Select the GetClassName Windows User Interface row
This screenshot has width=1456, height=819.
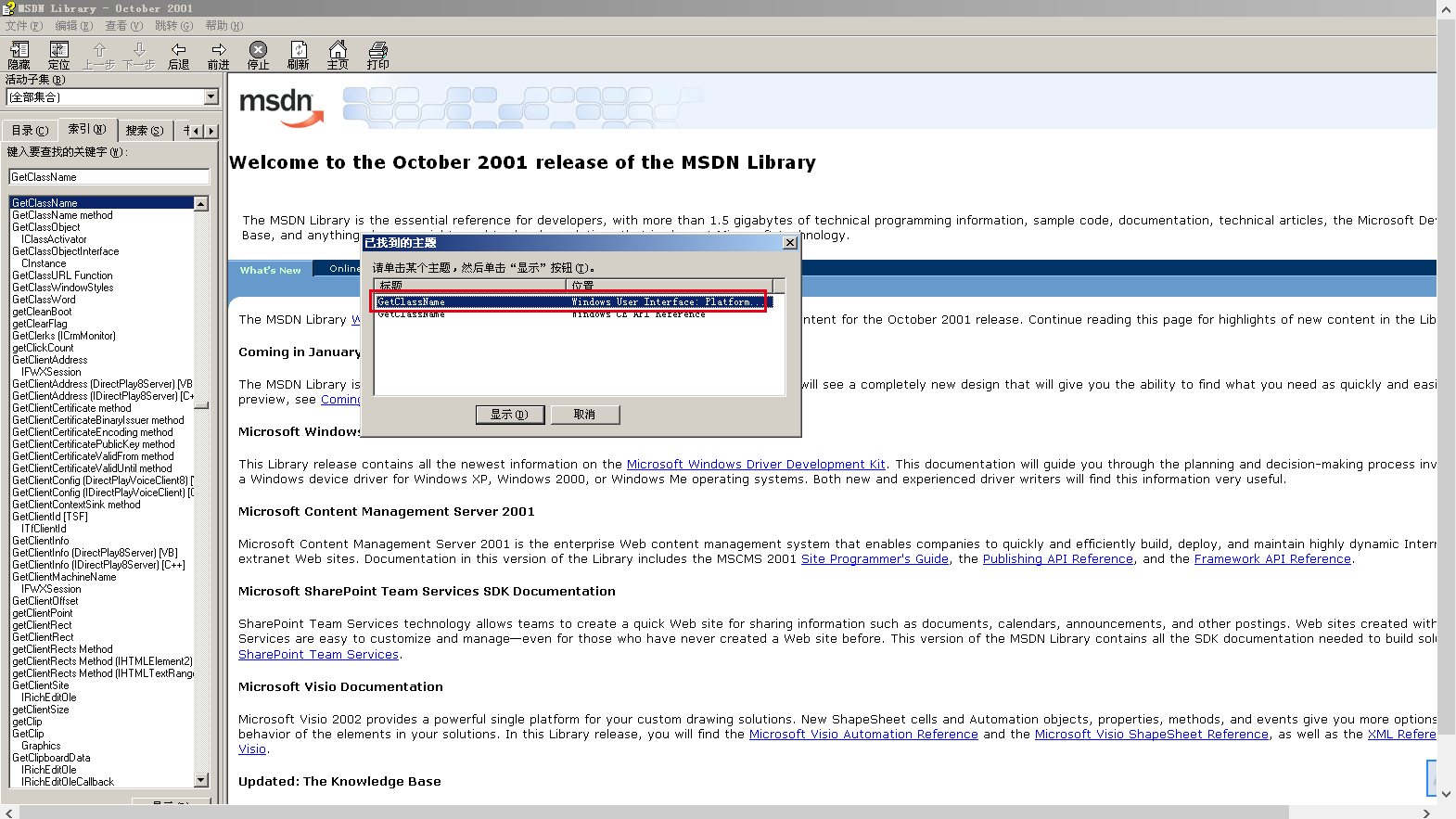tap(572, 301)
